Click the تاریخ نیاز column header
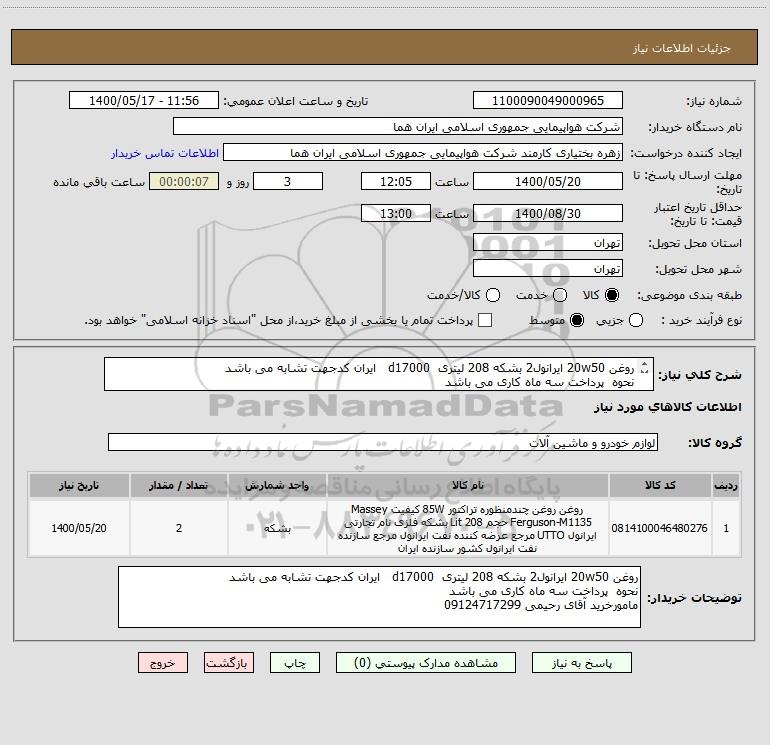The height and width of the screenshot is (745, 770). tap(79, 485)
